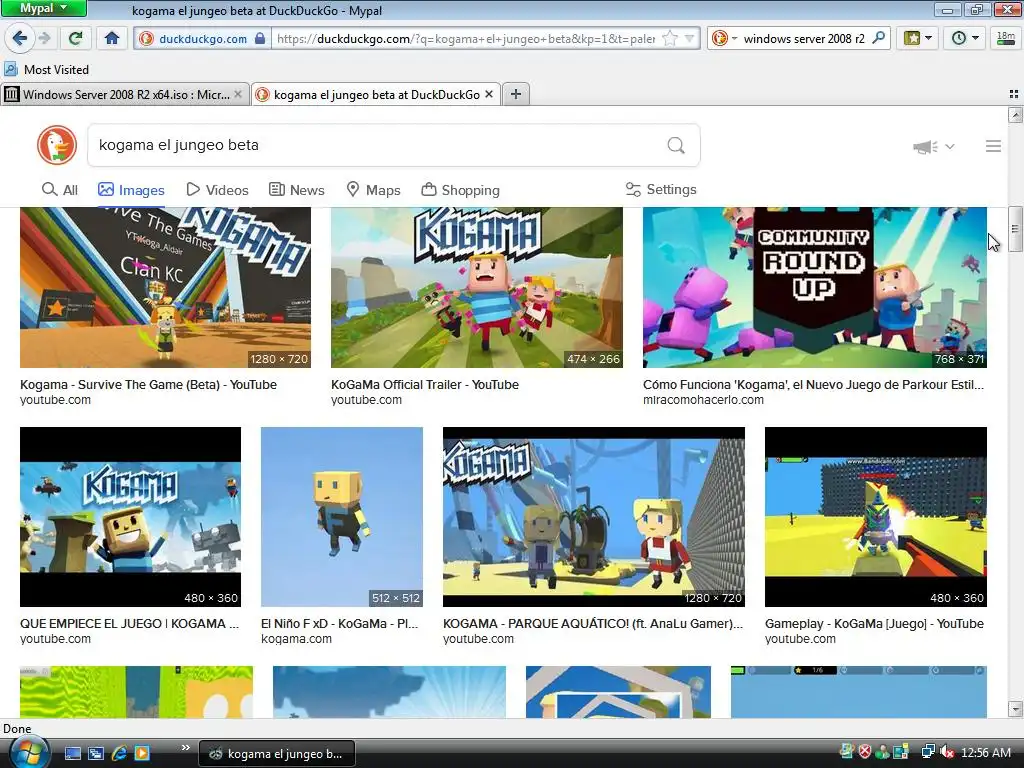Click the DuckDuckGo logo
The width and height of the screenshot is (1024, 768).
tap(57, 145)
